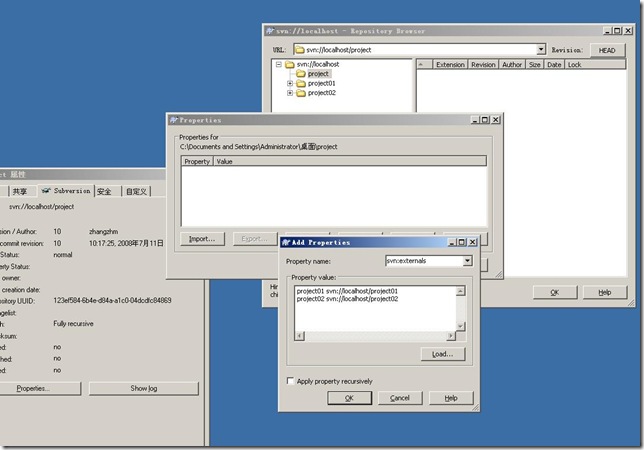This screenshot has height=450, width=644.
Task: Open the URL combo box dropdown
Action: 541,49
